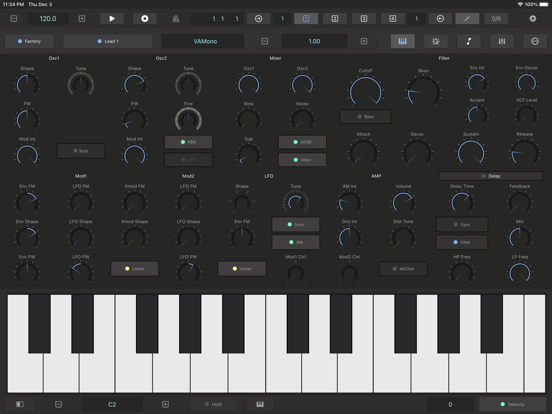Enable the Bass button under Cutoff
This screenshot has height=414, width=552.
click(x=365, y=117)
